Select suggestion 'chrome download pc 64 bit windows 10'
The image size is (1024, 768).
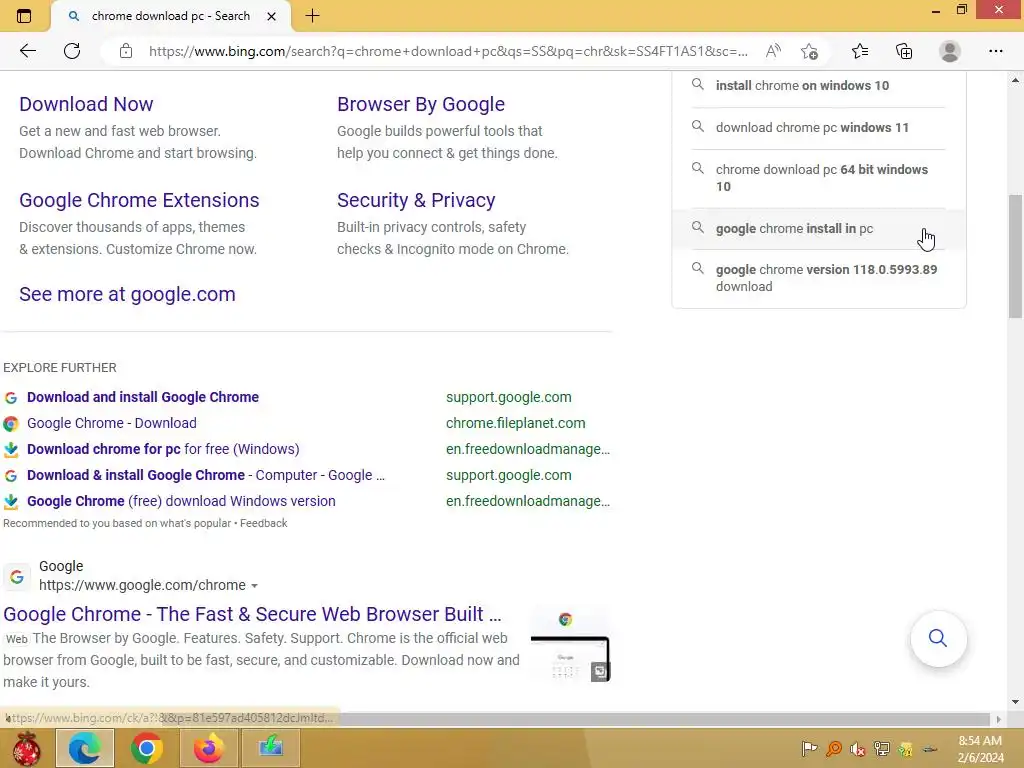pyautogui.click(x=819, y=178)
